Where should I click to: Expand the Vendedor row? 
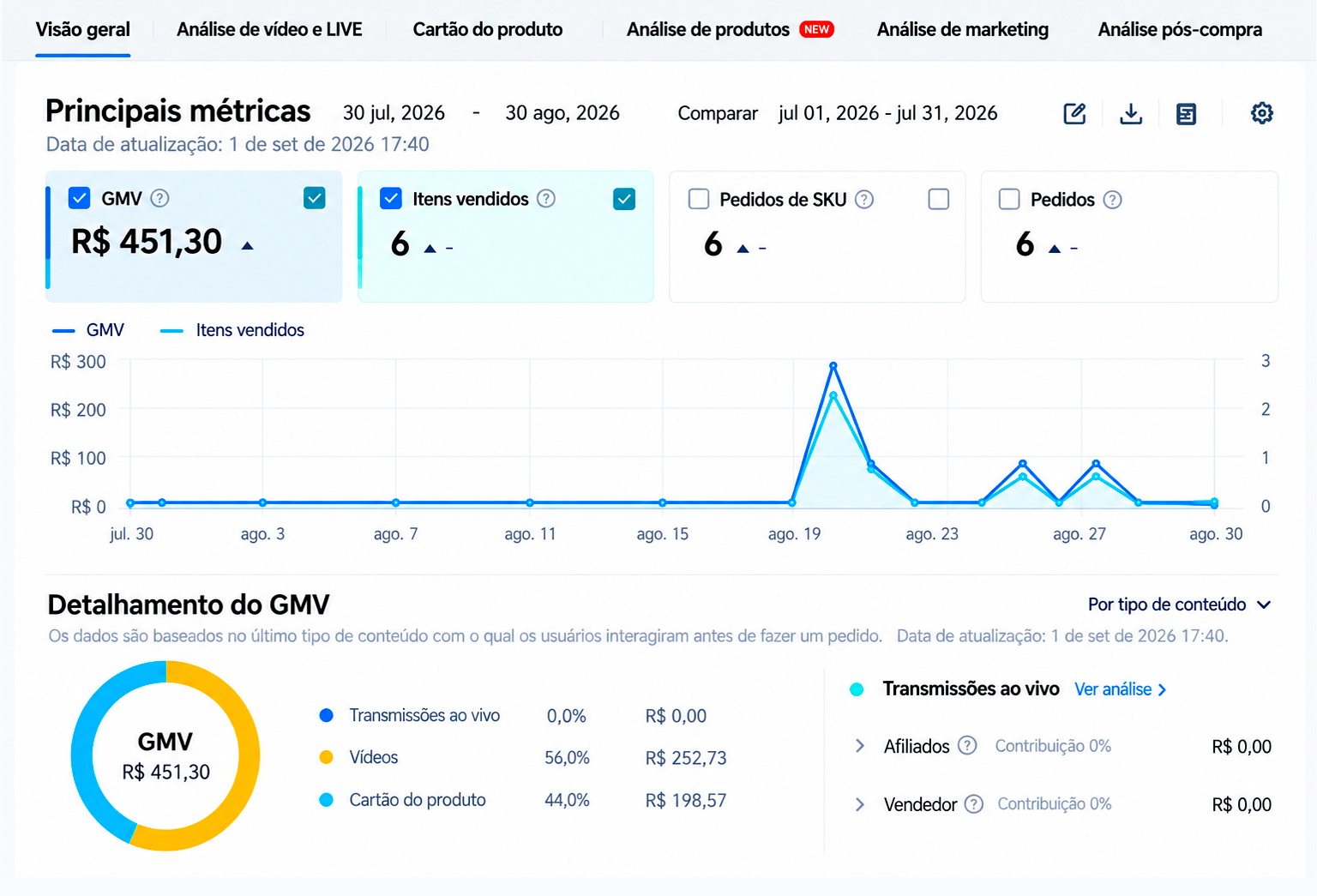[859, 804]
